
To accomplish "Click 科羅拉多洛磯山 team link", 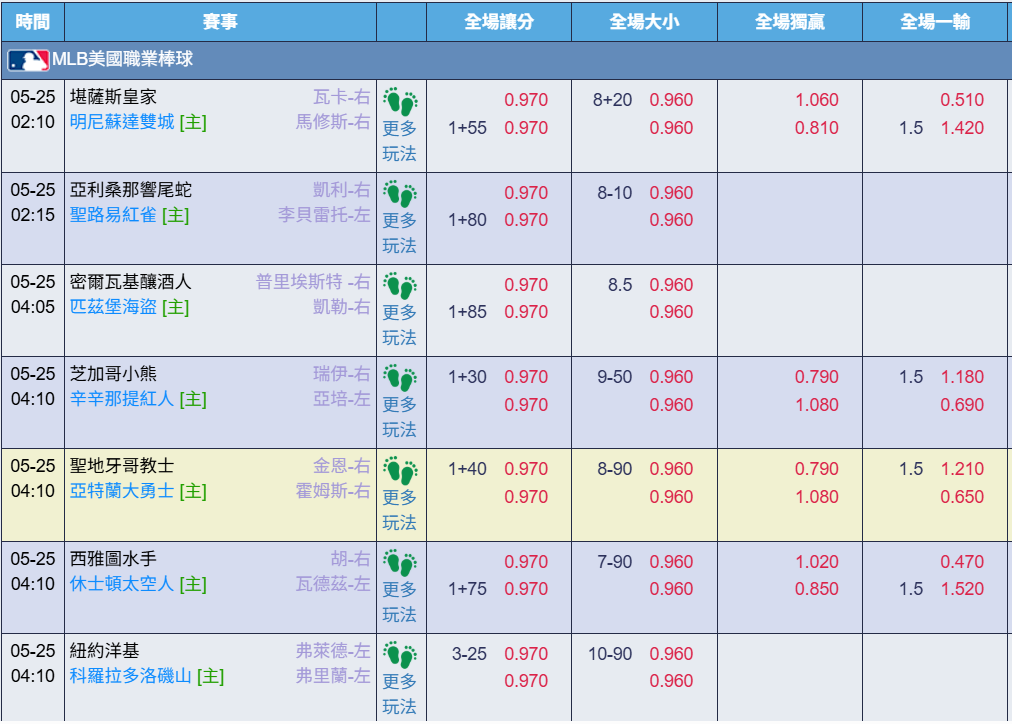I will pyautogui.click(x=130, y=676).
